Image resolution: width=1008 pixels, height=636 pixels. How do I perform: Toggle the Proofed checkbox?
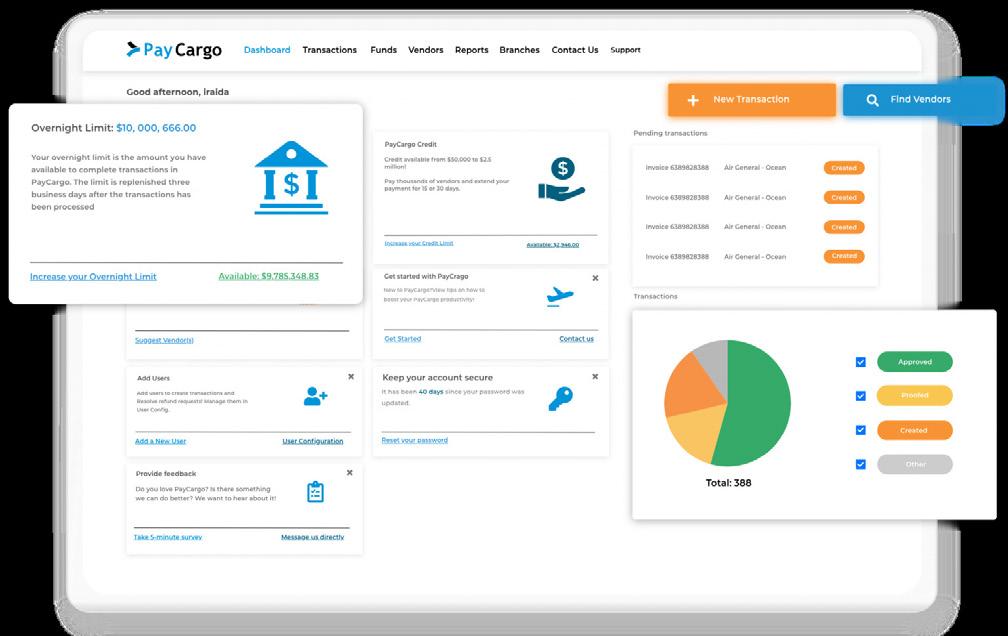(x=861, y=396)
